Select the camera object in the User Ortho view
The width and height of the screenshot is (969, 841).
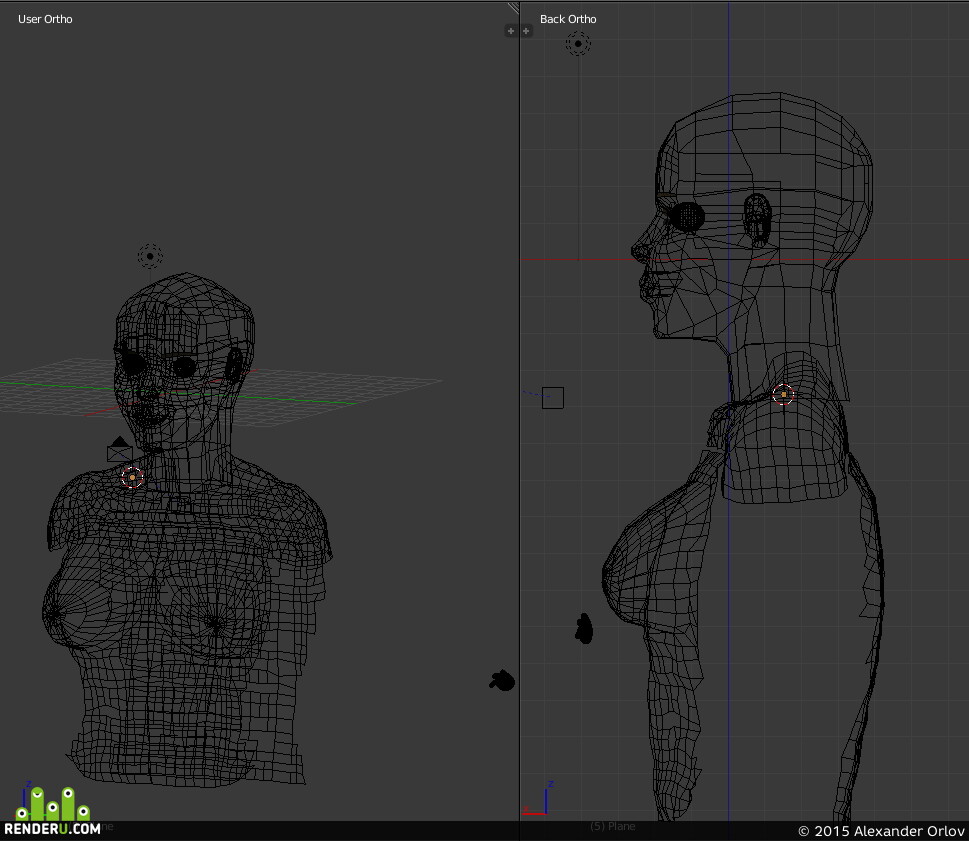point(120,449)
